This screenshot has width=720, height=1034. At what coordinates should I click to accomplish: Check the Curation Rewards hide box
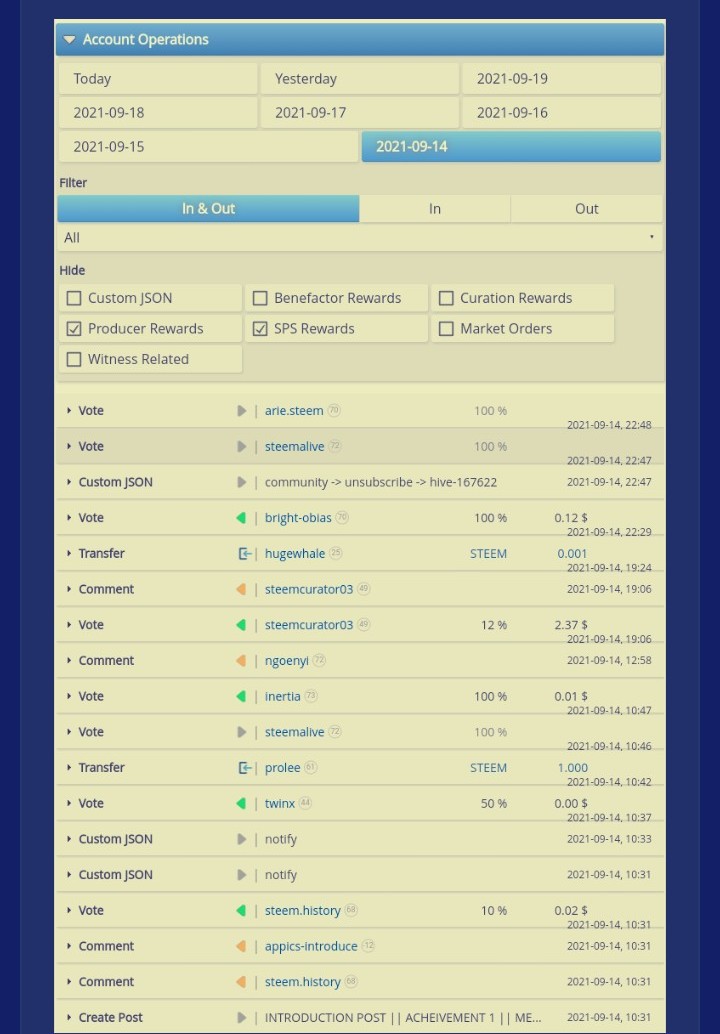point(446,298)
